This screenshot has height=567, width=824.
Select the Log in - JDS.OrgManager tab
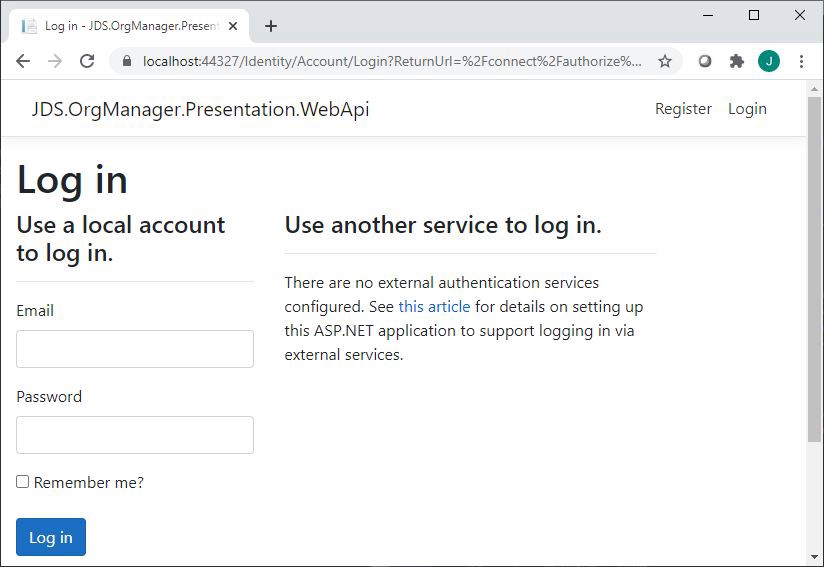(x=129, y=26)
